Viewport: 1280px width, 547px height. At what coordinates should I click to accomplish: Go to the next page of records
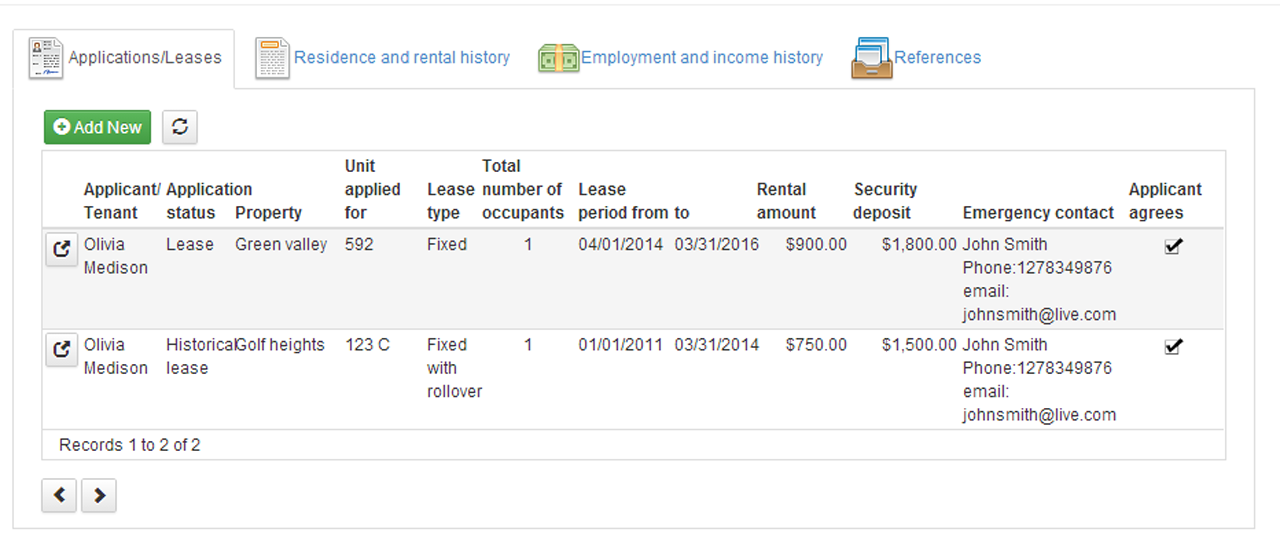tap(99, 495)
